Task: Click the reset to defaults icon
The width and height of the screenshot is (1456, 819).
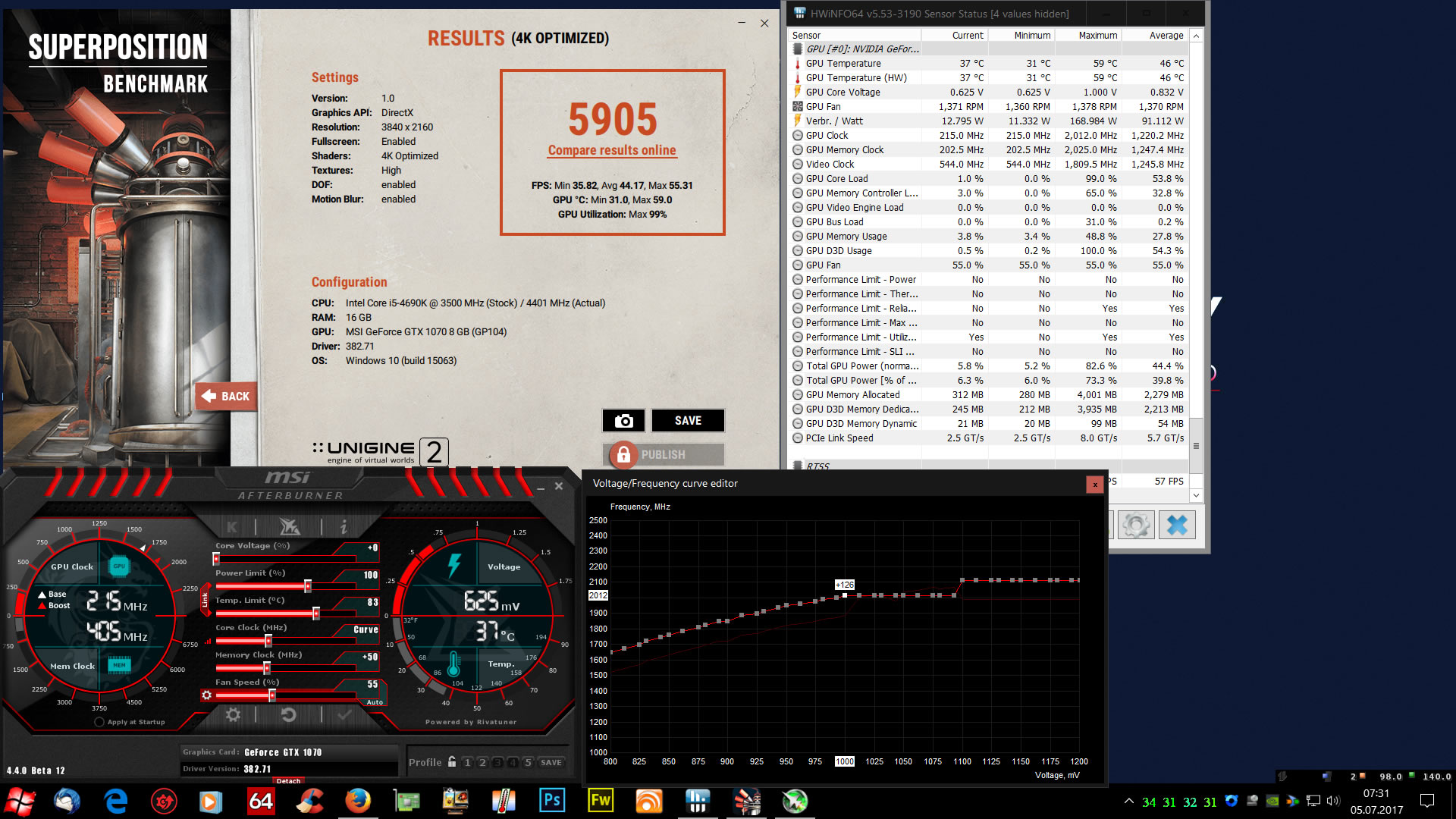Action: point(288,714)
